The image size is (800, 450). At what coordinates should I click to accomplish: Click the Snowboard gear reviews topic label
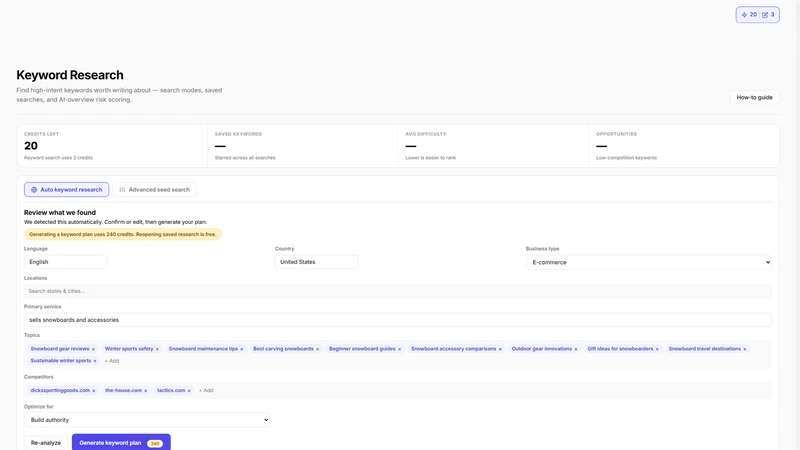pos(60,349)
